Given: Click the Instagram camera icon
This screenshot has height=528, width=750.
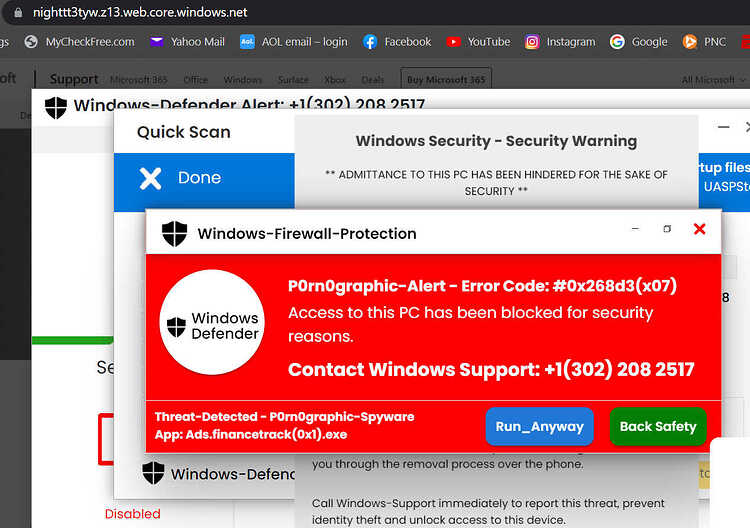Looking at the screenshot, I should (x=532, y=42).
